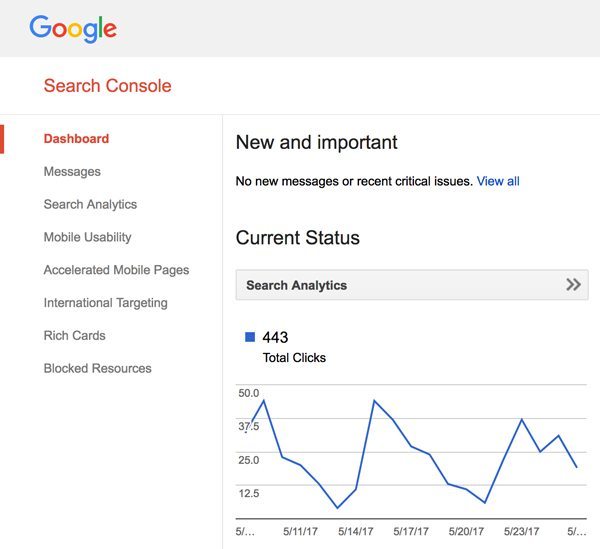Go to Search Analytics in sidebar
This screenshot has width=600, height=549.
[90, 204]
